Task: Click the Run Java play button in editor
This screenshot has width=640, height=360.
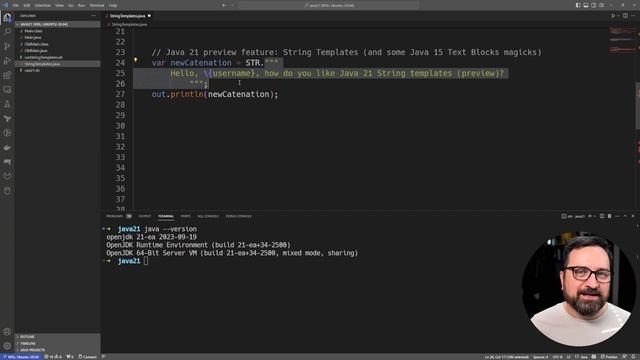Action: (613, 16)
